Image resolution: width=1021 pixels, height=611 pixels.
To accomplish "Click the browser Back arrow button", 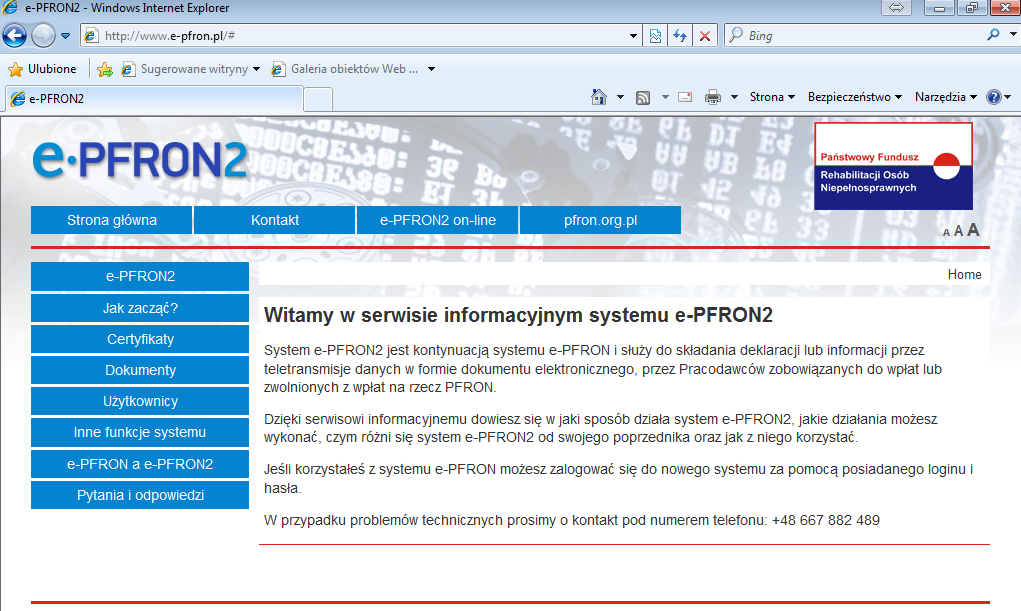I will pyautogui.click(x=14, y=35).
